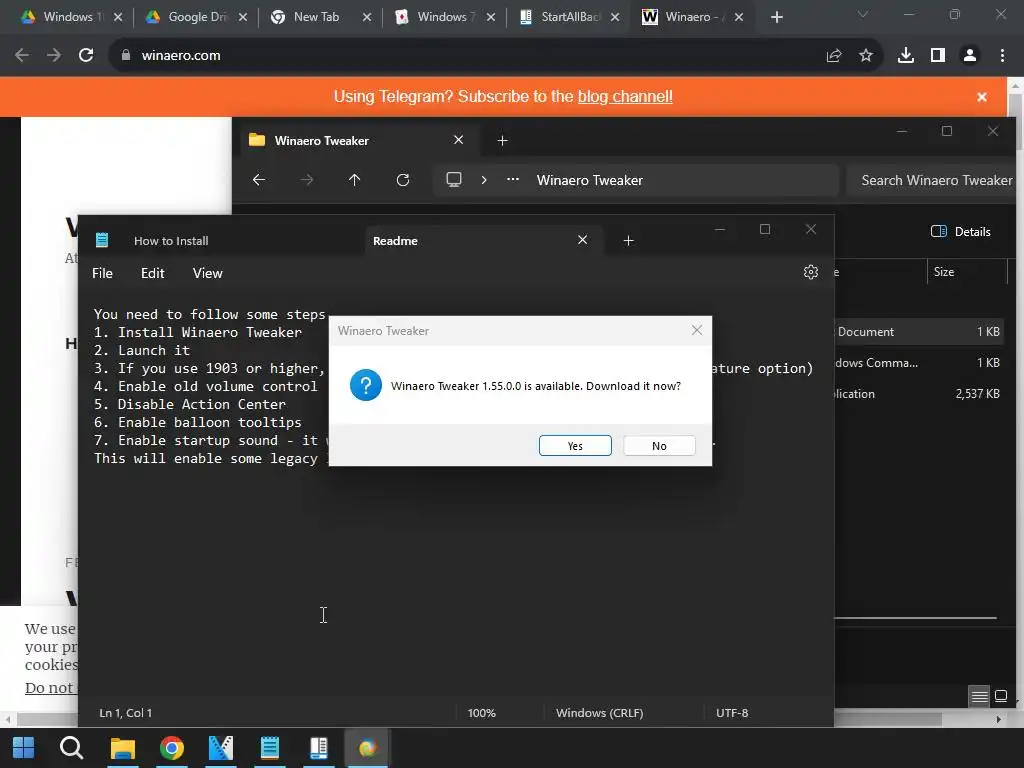This screenshot has width=1024, height=768.
Task: Click the This PC monitor icon in Explorer address bar
Action: 453,180
